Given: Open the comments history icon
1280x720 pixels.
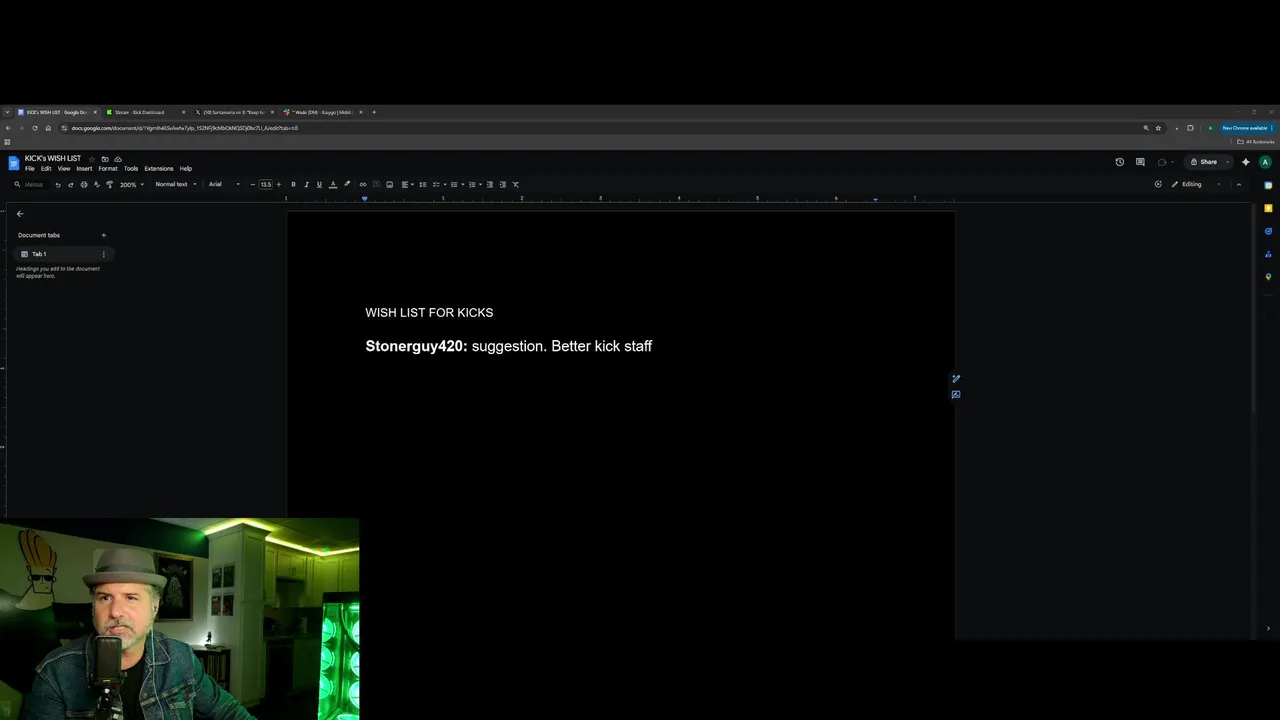Looking at the screenshot, I should point(1140,162).
